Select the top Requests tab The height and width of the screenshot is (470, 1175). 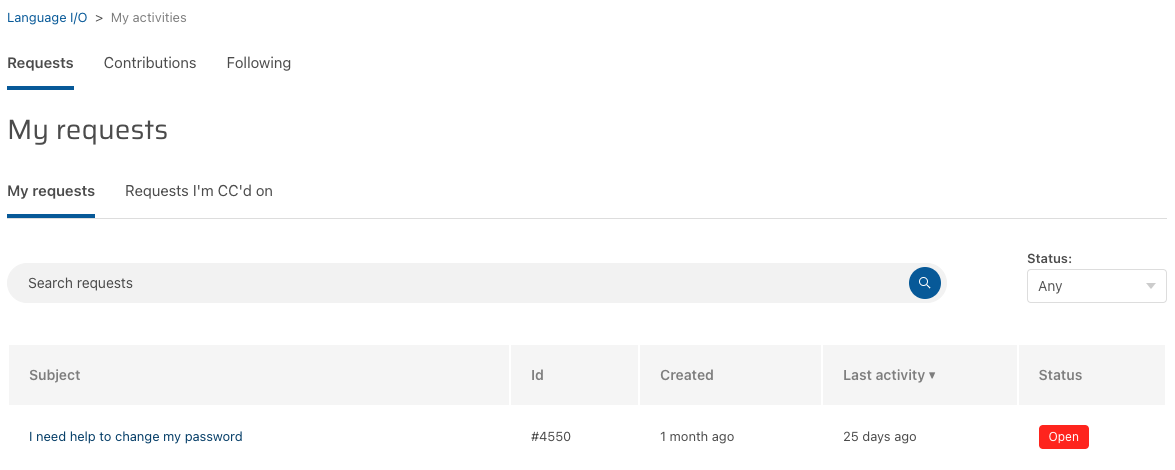(40, 63)
